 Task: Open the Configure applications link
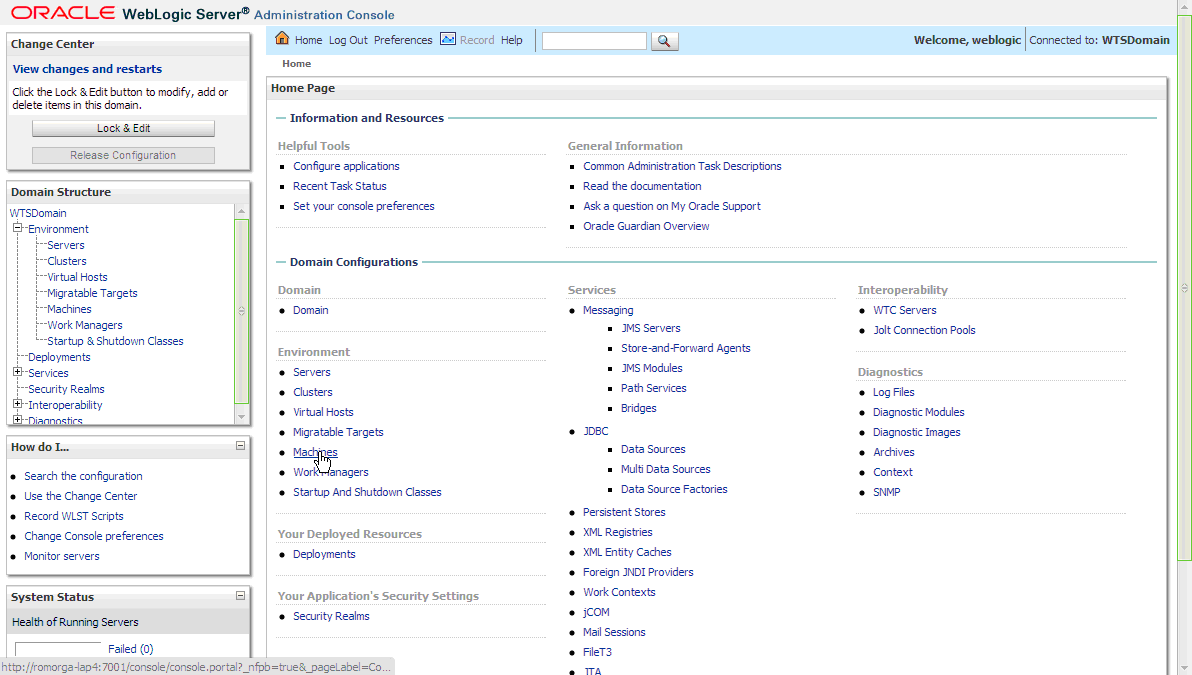(x=345, y=165)
